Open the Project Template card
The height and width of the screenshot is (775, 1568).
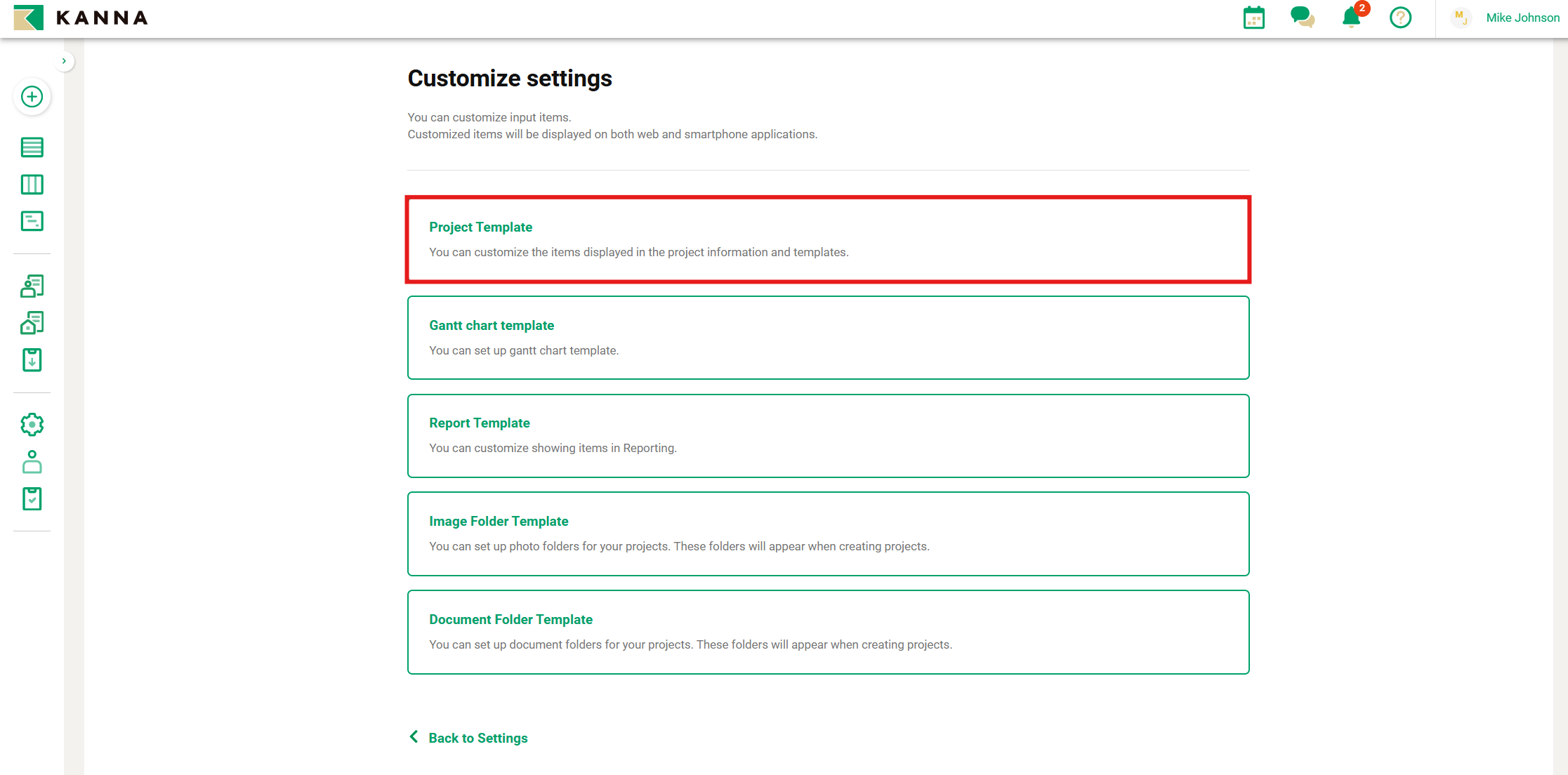(x=827, y=239)
